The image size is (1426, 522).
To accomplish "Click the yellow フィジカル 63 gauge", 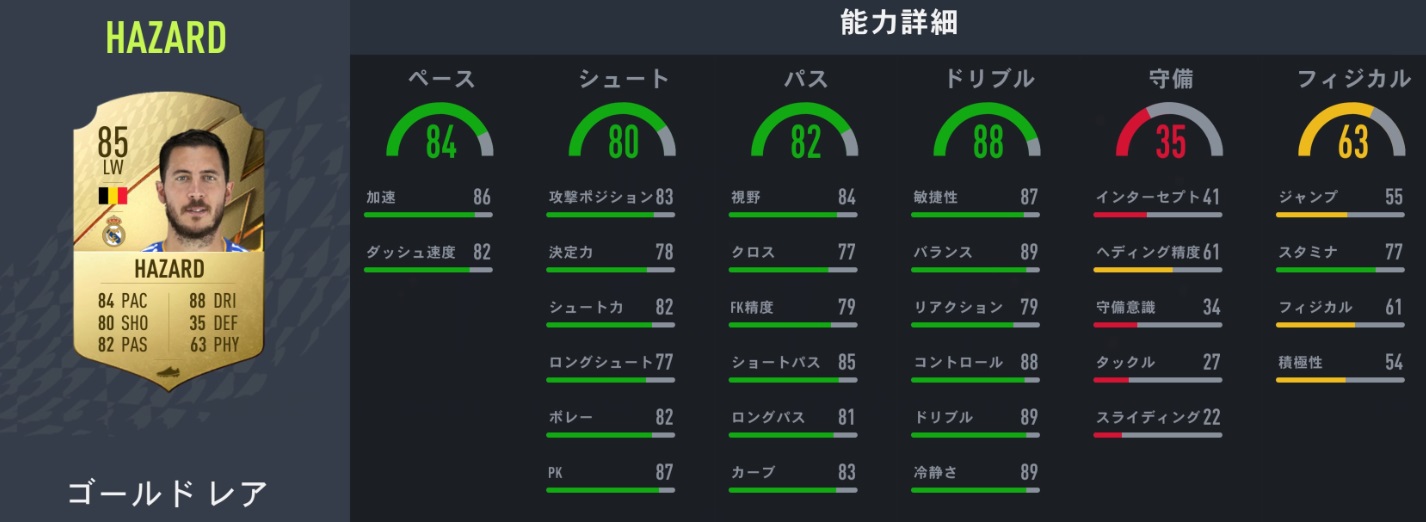I will point(1352,135).
